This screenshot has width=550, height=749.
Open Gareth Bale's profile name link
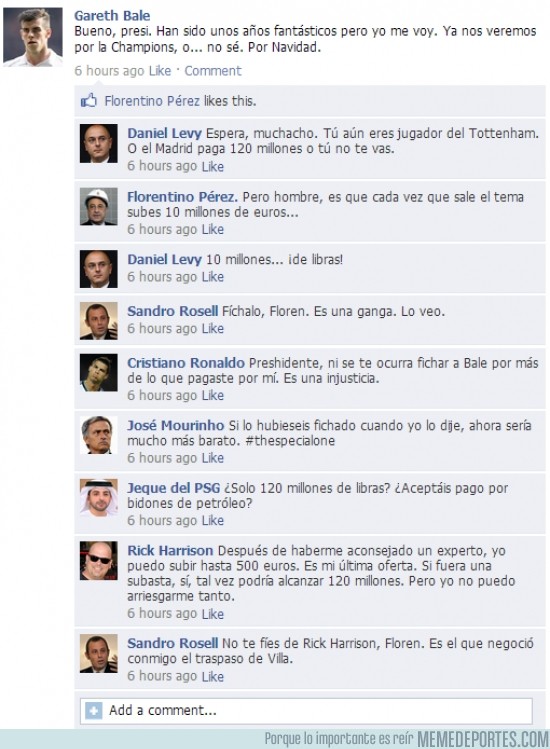tap(112, 16)
